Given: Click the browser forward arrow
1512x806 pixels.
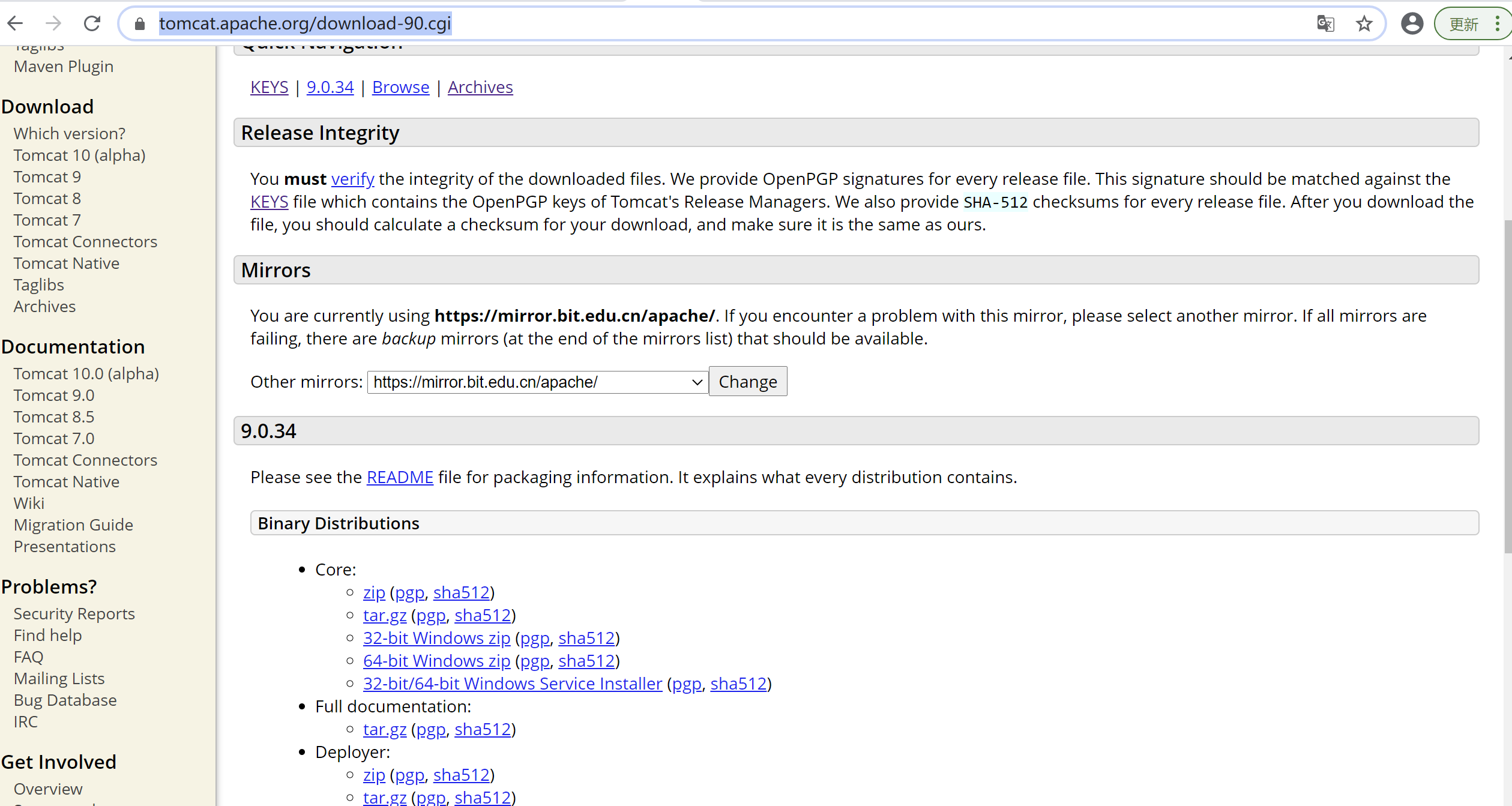Looking at the screenshot, I should pyautogui.click(x=53, y=23).
